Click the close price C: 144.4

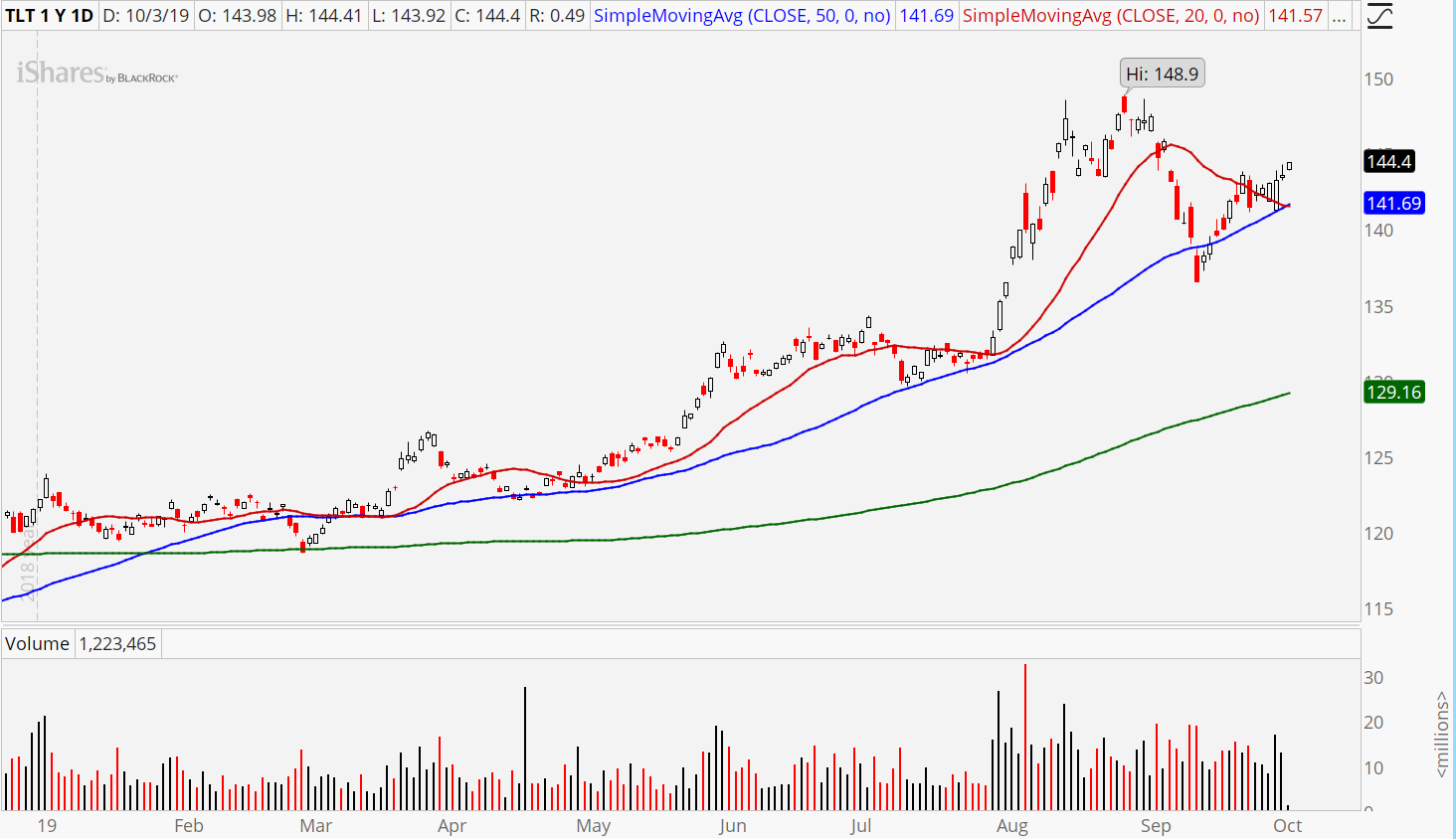487,16
